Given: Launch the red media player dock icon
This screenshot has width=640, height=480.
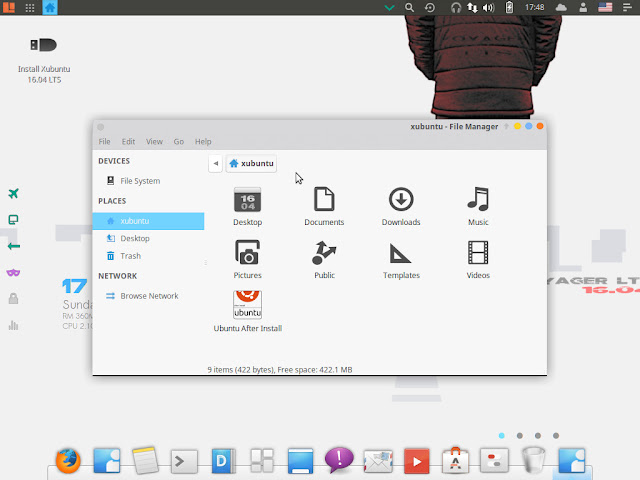Looking at the screenshot, I should 417,462.
